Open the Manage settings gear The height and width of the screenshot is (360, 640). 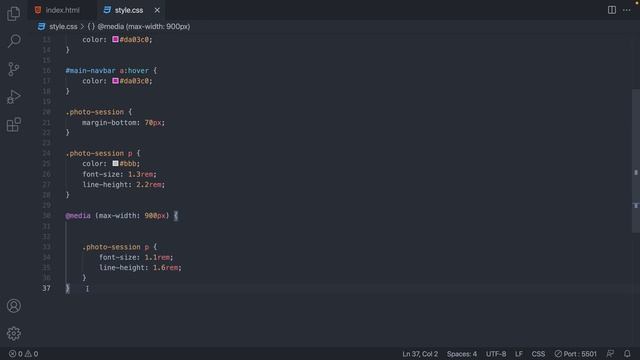tap(13, 333)
